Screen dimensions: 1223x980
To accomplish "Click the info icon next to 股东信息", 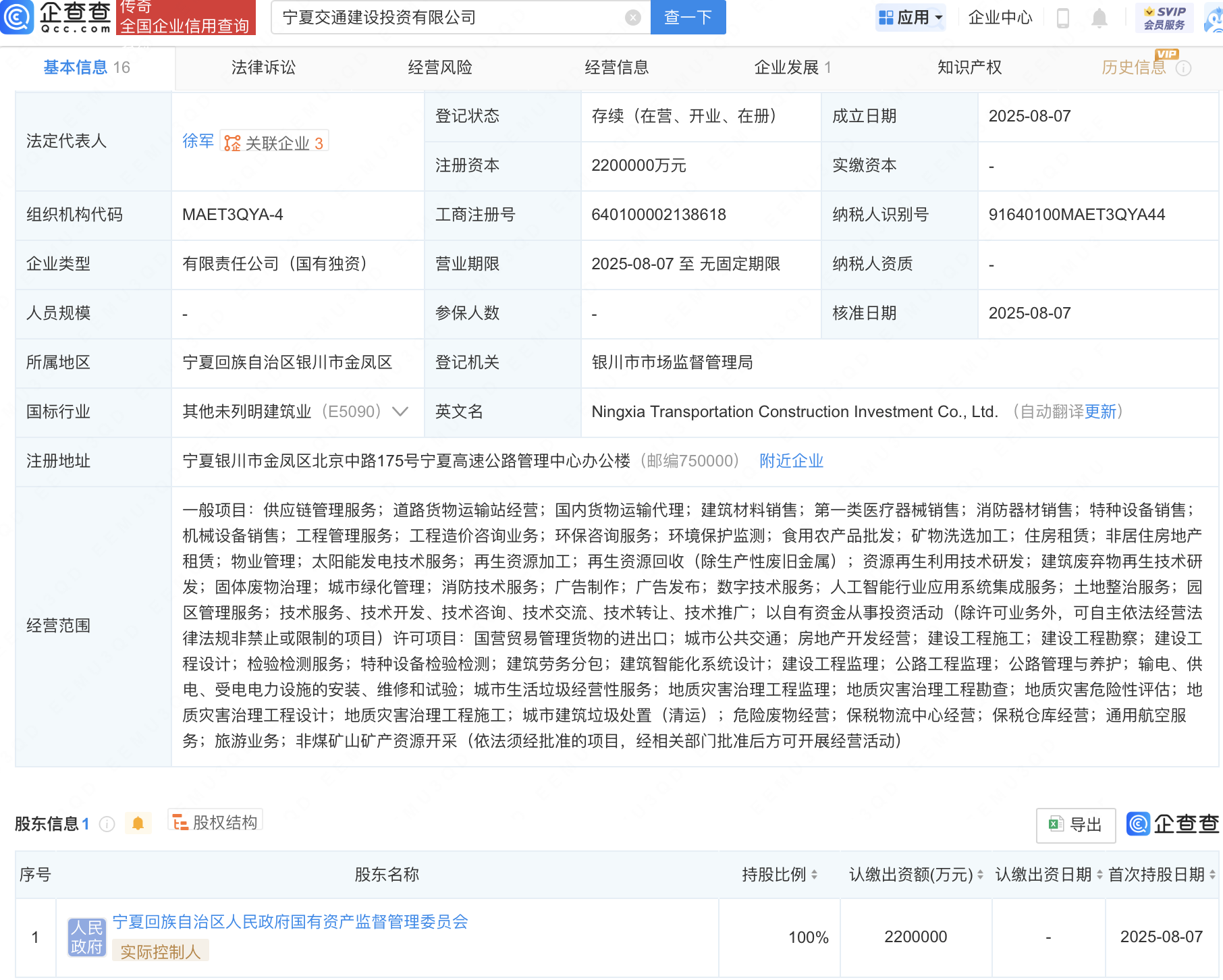I will [x=107, y=824].
